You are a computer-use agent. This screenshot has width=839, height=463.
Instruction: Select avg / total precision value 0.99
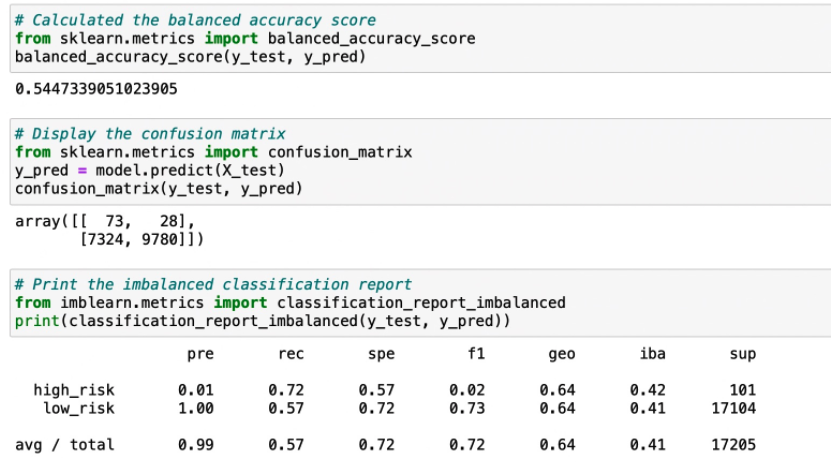[196, 445]
